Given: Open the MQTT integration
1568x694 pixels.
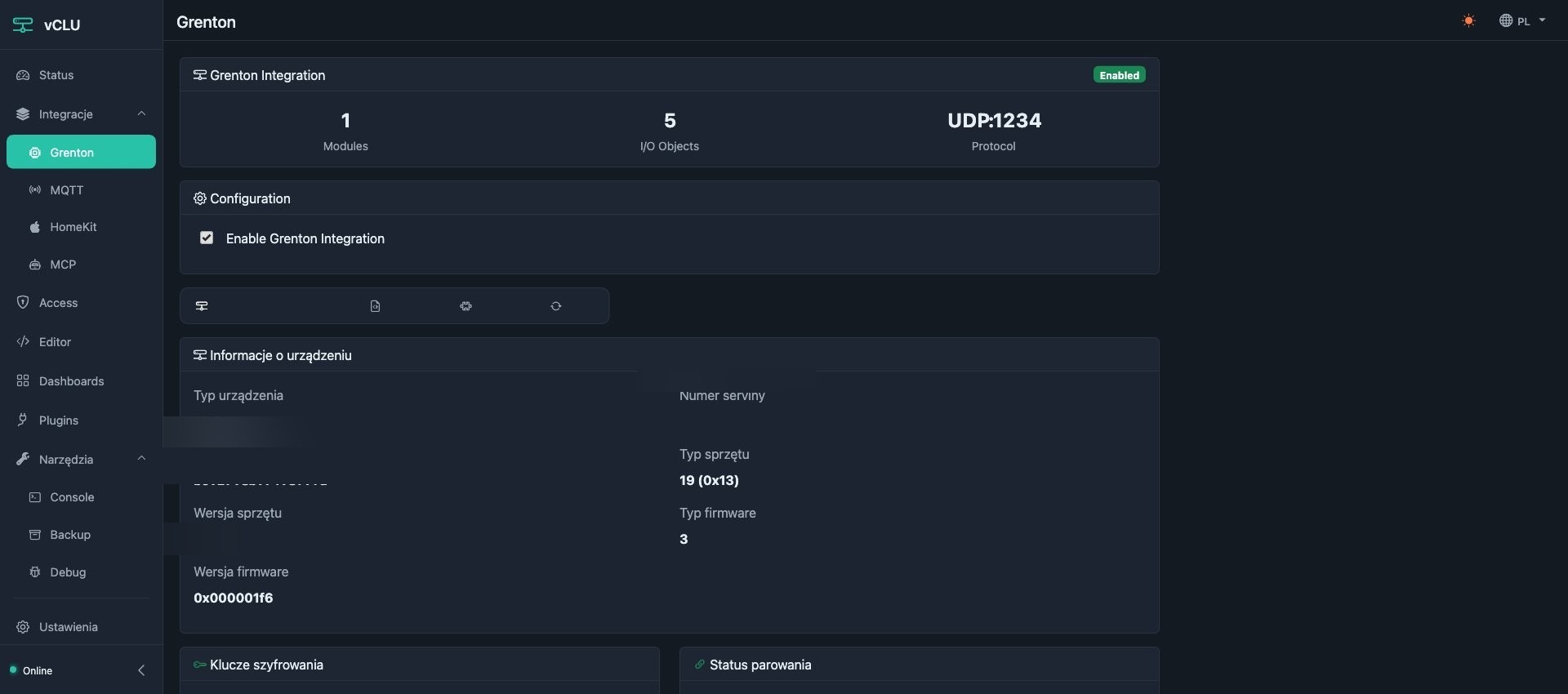Looking at the screenshot, I should click(x=81, y=190).
